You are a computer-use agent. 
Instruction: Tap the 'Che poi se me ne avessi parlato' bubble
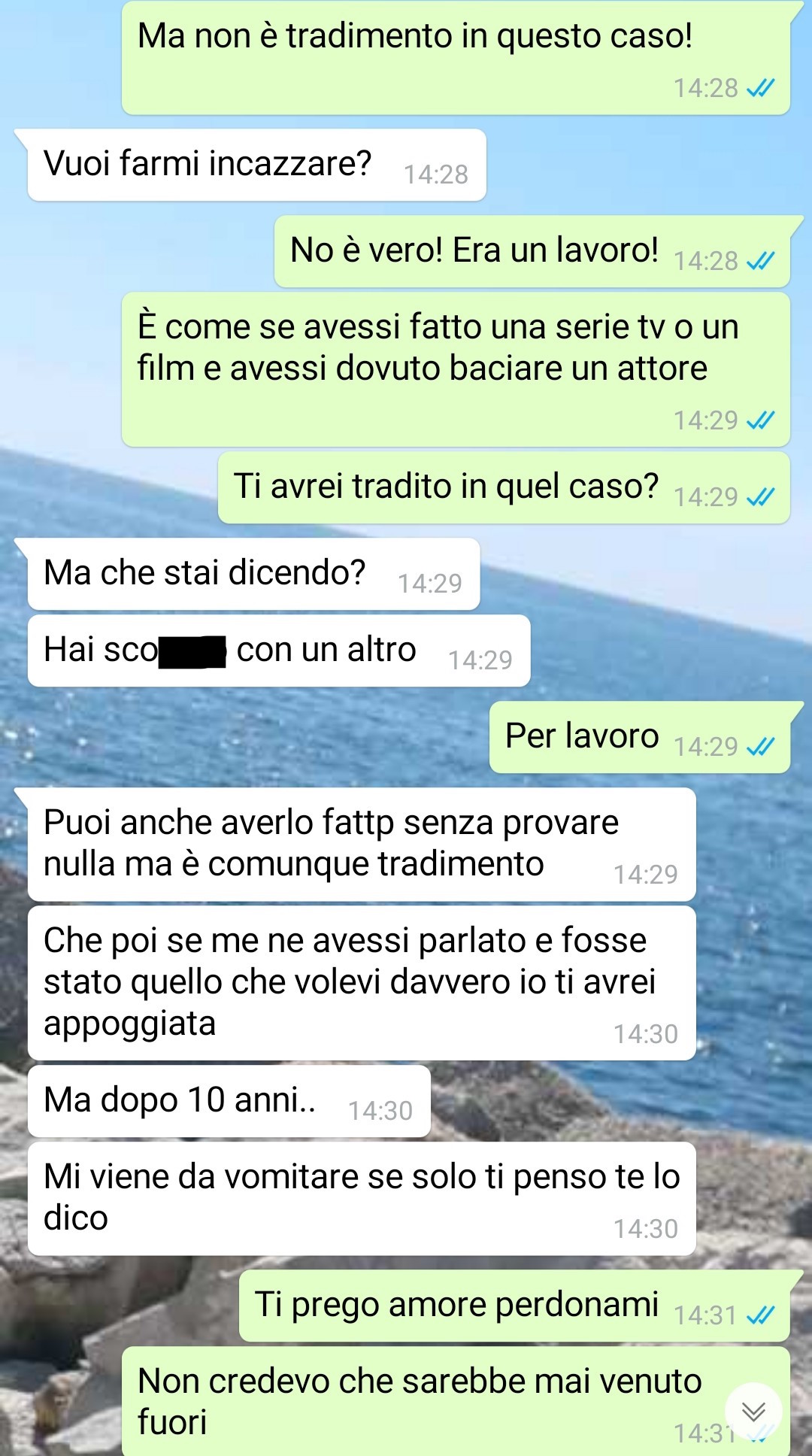tap(362, 983)
